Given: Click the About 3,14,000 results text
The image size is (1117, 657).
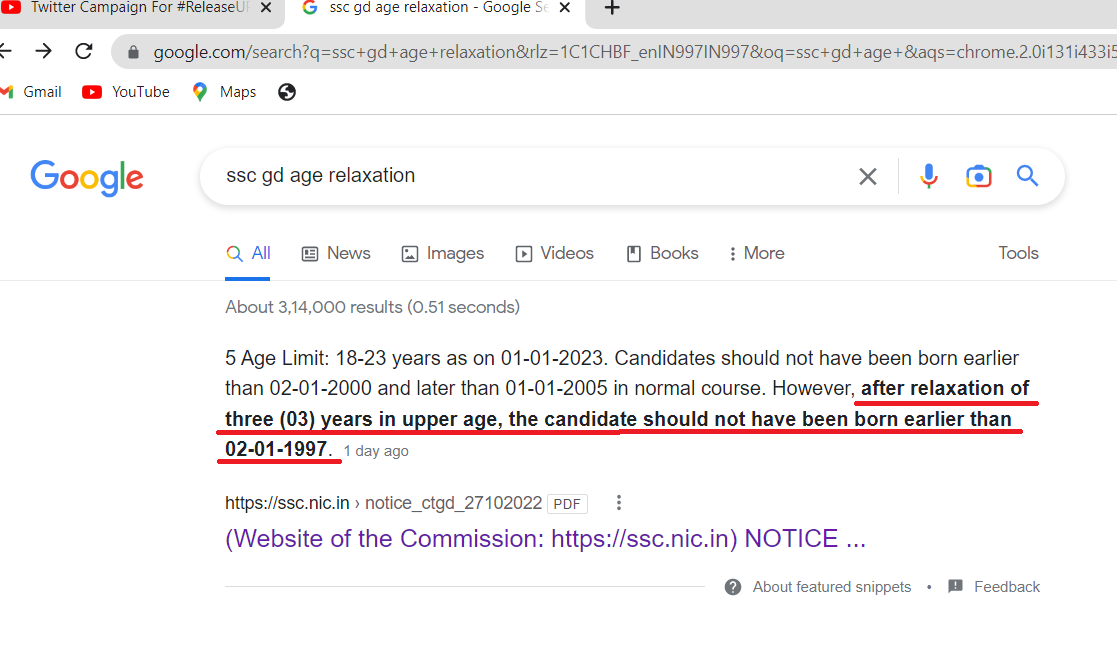Looking at the screenshot, I should [373, 307].
